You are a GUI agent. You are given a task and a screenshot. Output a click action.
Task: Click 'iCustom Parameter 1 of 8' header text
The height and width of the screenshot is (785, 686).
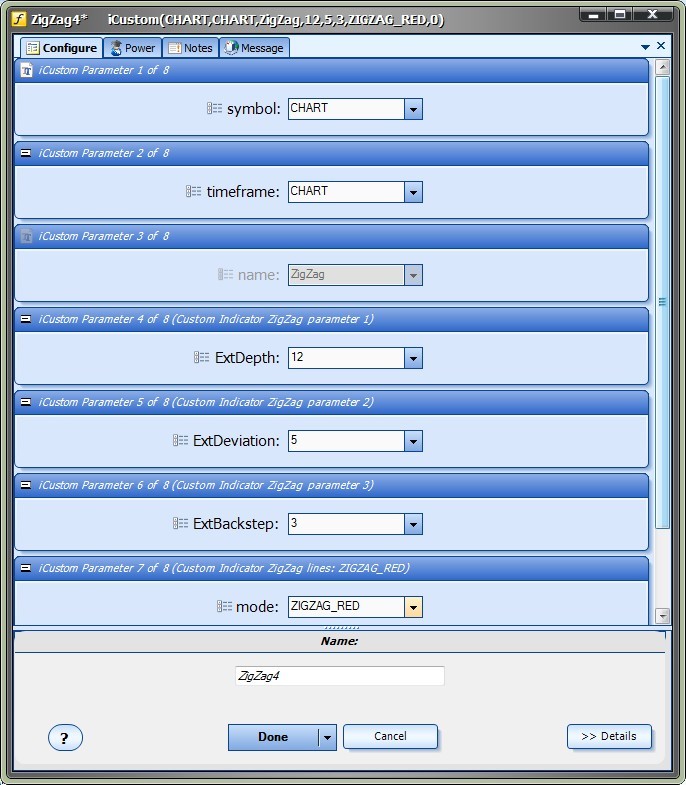point(104,70)
